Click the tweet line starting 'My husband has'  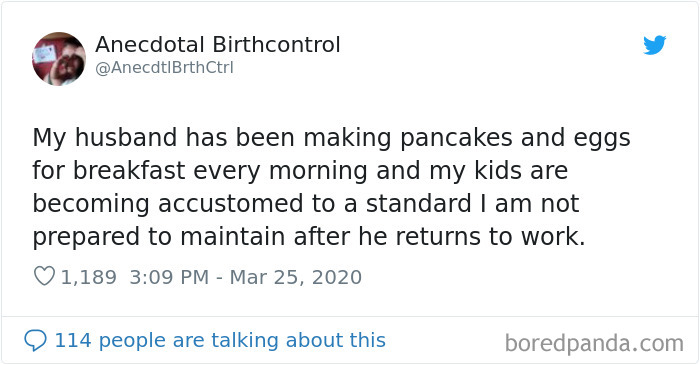tap(331, 138)
